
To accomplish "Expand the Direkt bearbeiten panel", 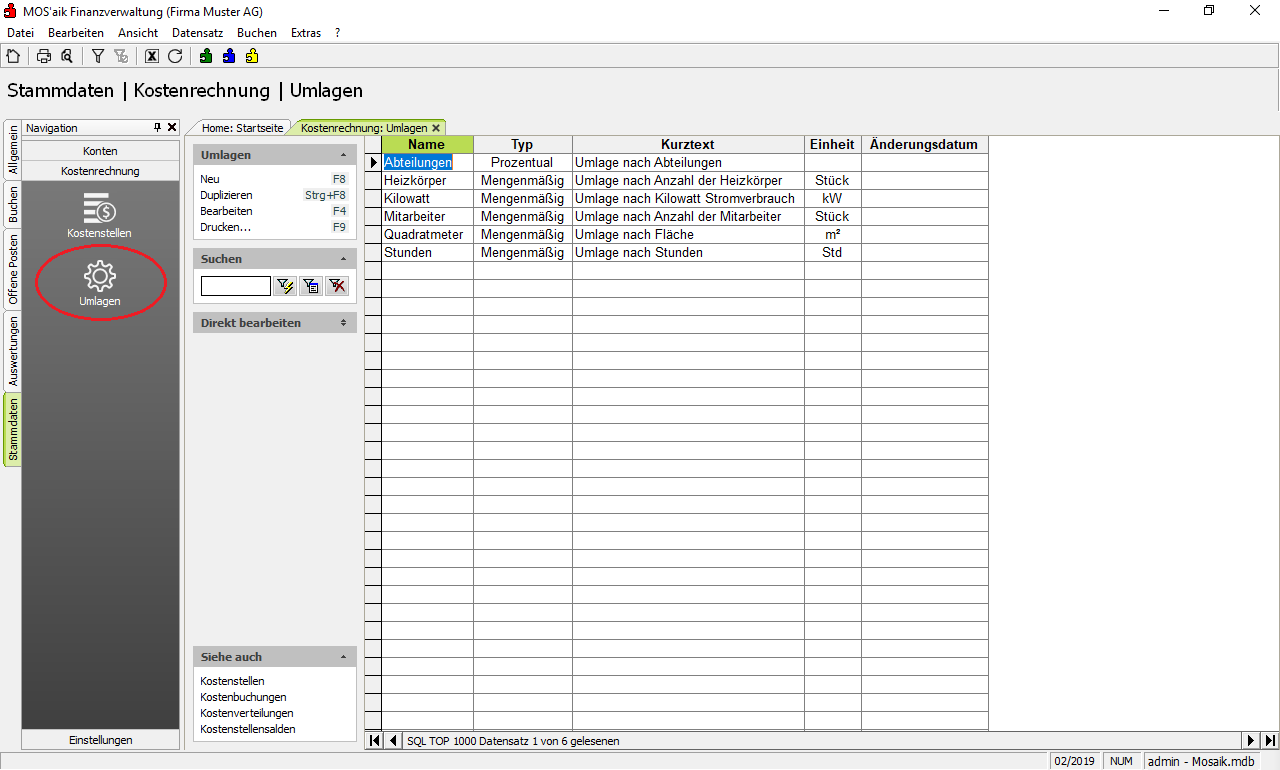I will tap(343, 324).
